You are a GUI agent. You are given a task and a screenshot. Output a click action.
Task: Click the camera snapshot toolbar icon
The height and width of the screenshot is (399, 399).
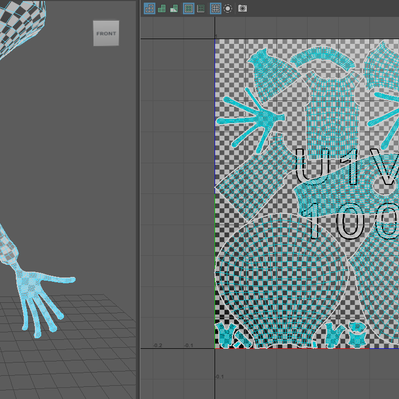point(242,8)
